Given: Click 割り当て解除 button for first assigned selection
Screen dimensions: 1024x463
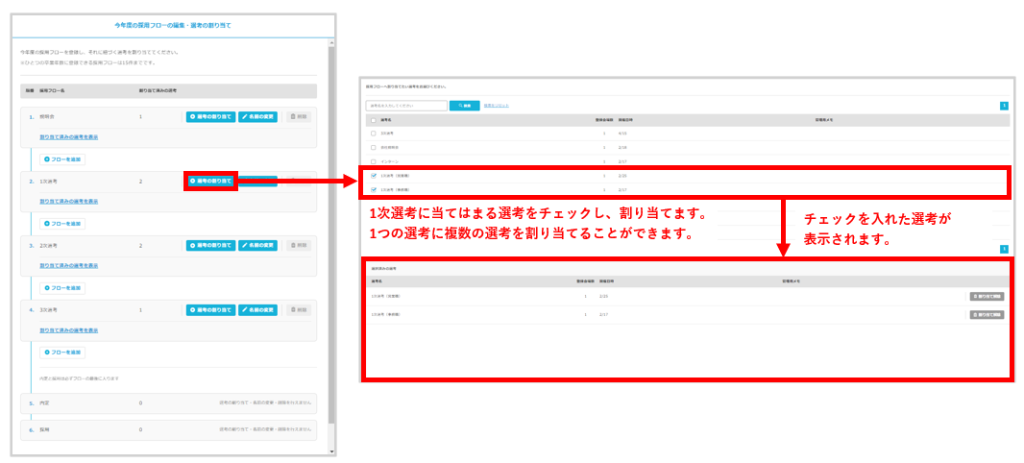Looking at the screenshot, I should tap(985, 297).
